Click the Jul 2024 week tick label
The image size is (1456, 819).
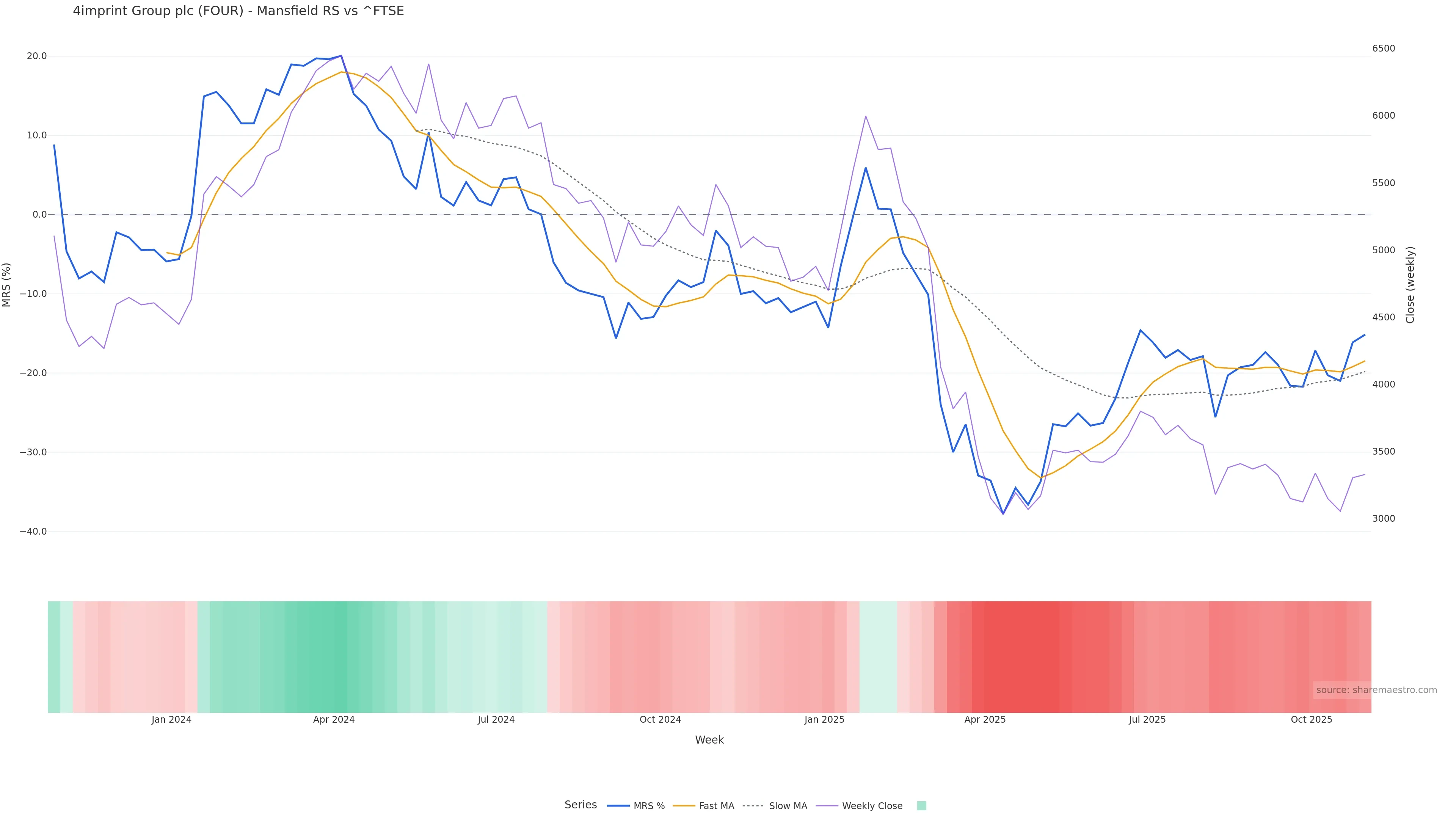[496, 720]
